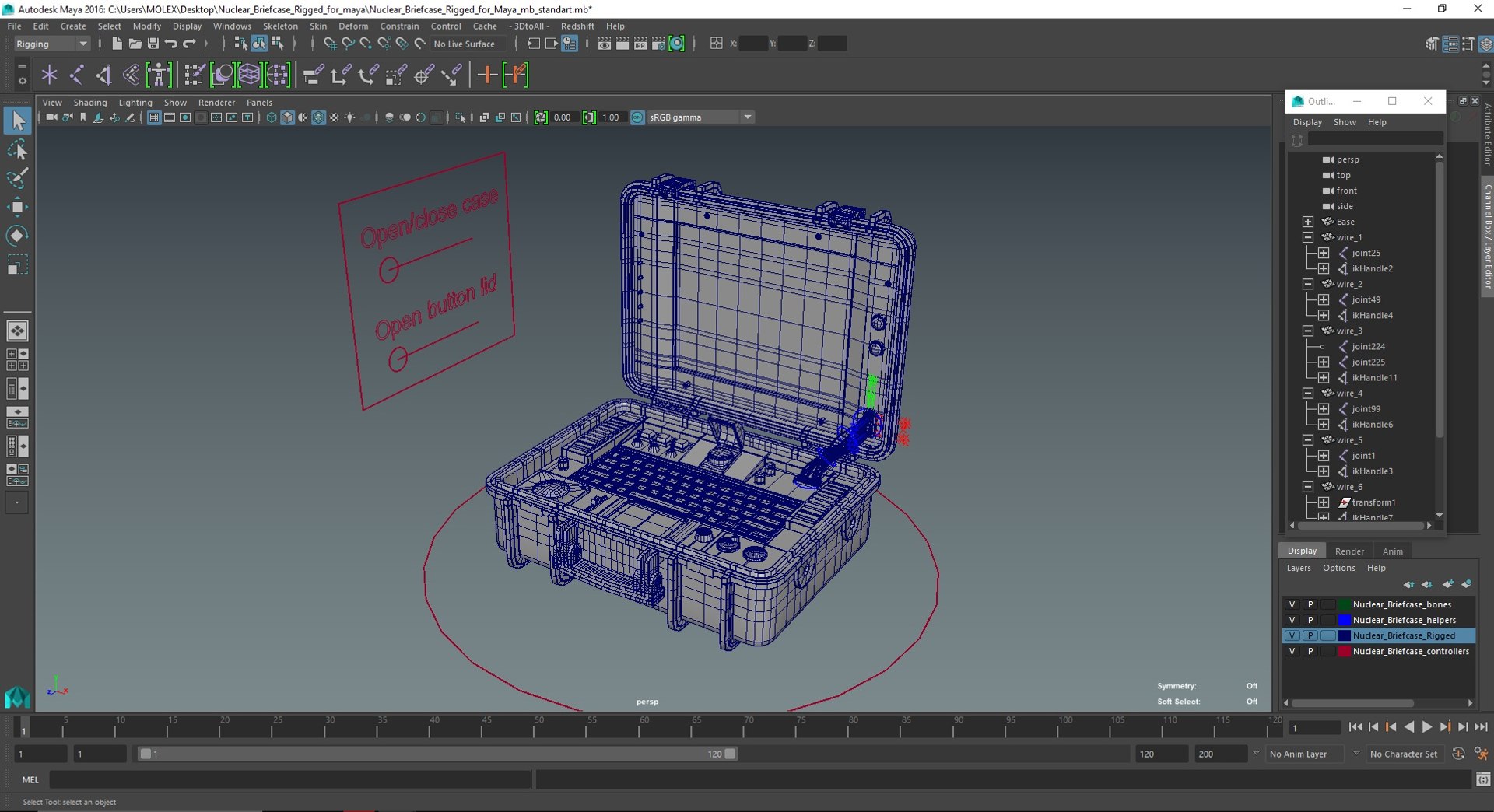Image resolution: width=1494 pixels, height=812 pixels.
Task: Open the IPR render icon
Action: [x=640, y=44]
